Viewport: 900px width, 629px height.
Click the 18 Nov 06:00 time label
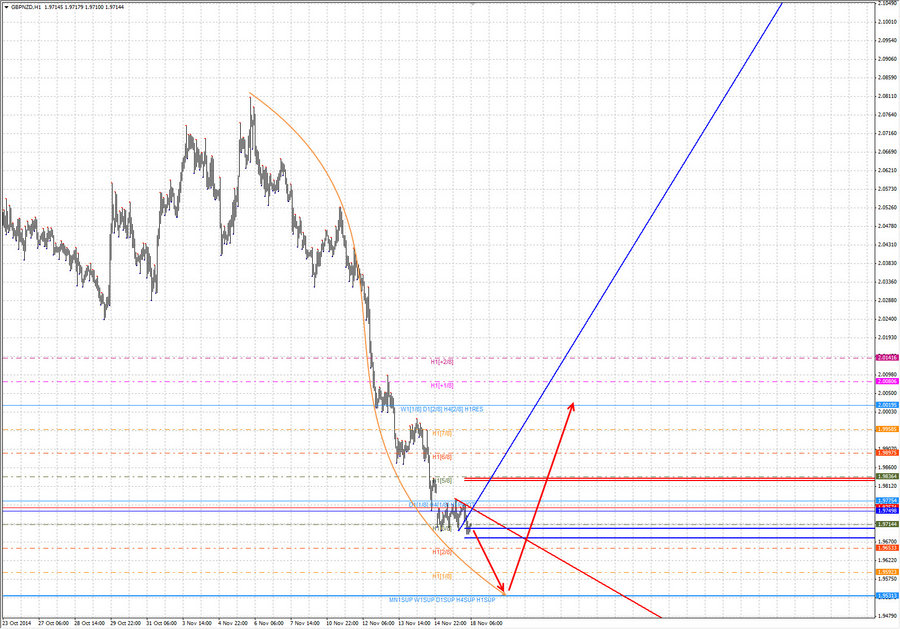(486, 623)
